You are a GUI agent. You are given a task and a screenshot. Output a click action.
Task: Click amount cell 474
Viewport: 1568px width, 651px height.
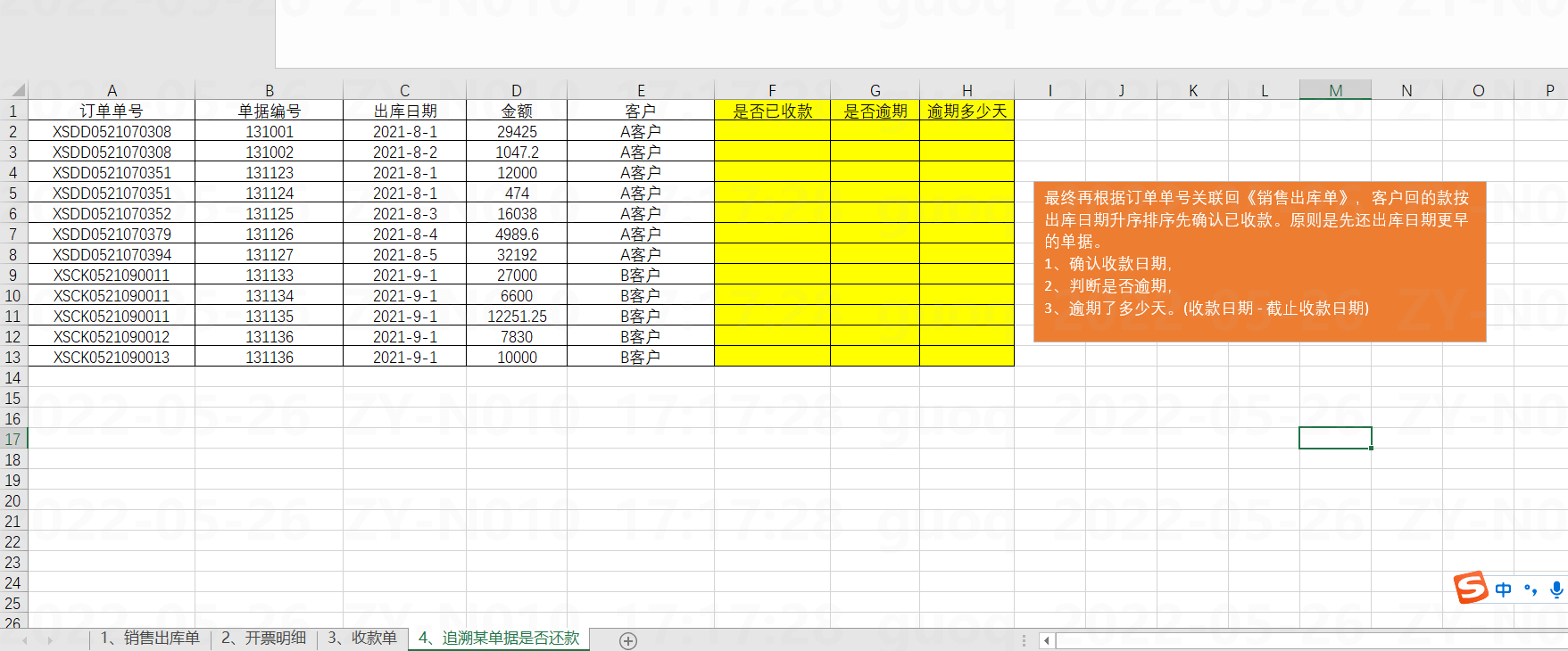coord(517,193)
